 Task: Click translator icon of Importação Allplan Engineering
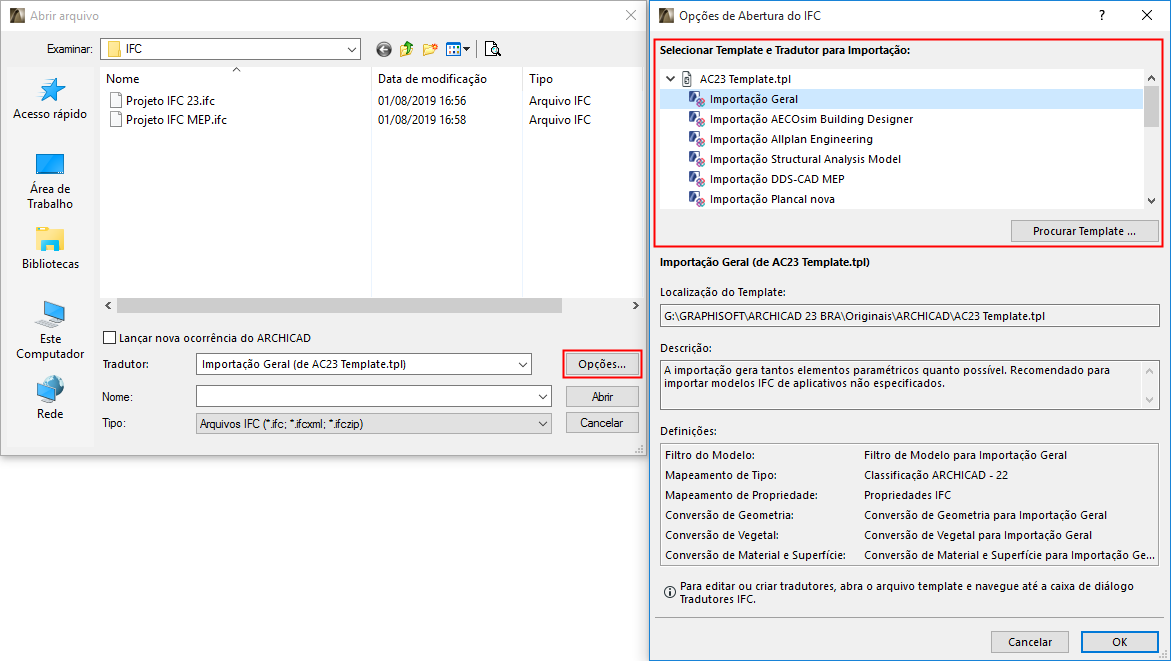click(697, 139)
